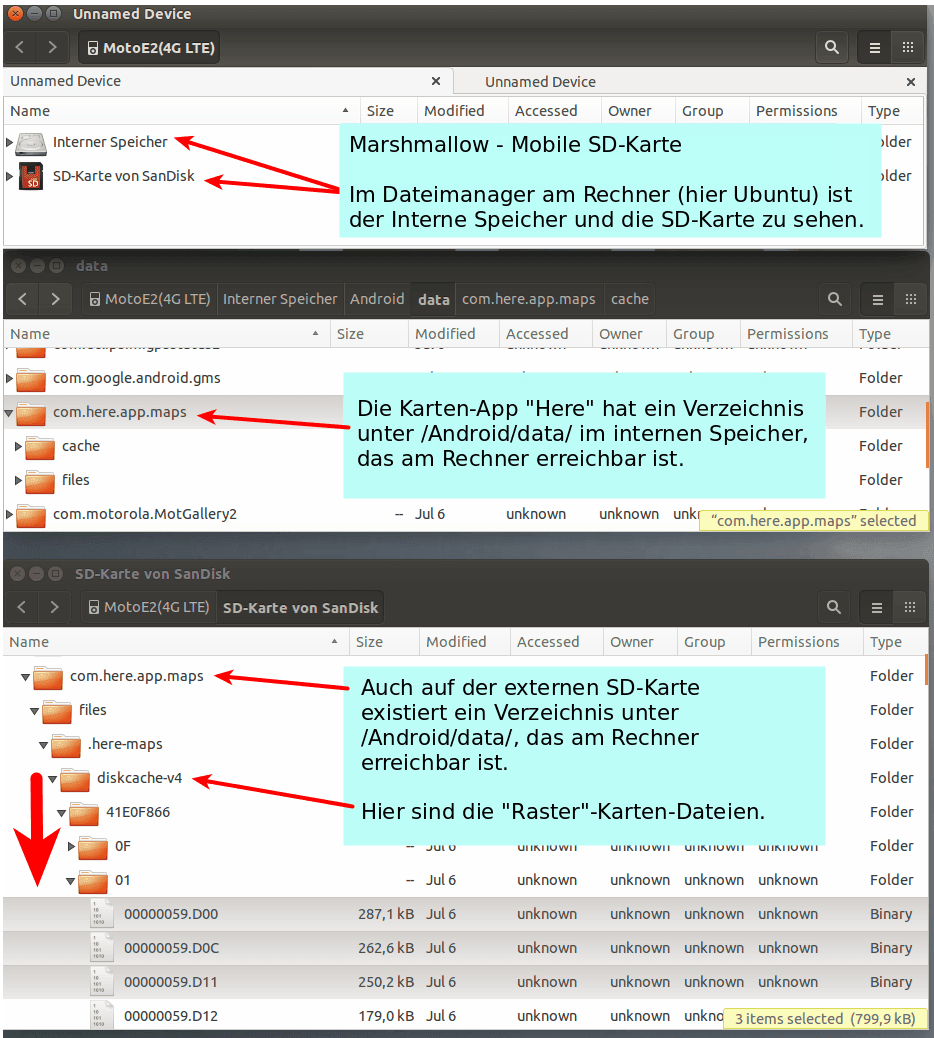Select folder name com.motorola.MotGallery2
The height and width of the screenshot is (1038, 934).
pyautogui.click(x=145, y=514)
